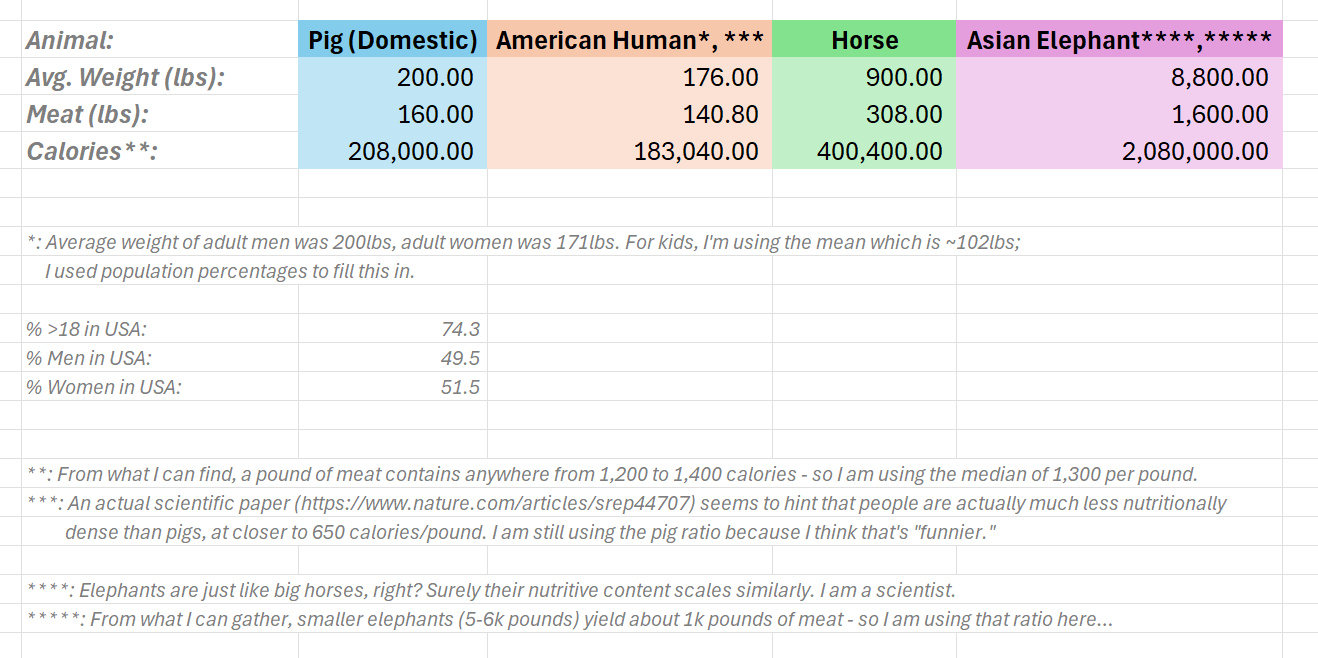Click the % Men in USA label
Image resolution: width=1318 pixels, height=658 pixels.
[x=89, y=358]
